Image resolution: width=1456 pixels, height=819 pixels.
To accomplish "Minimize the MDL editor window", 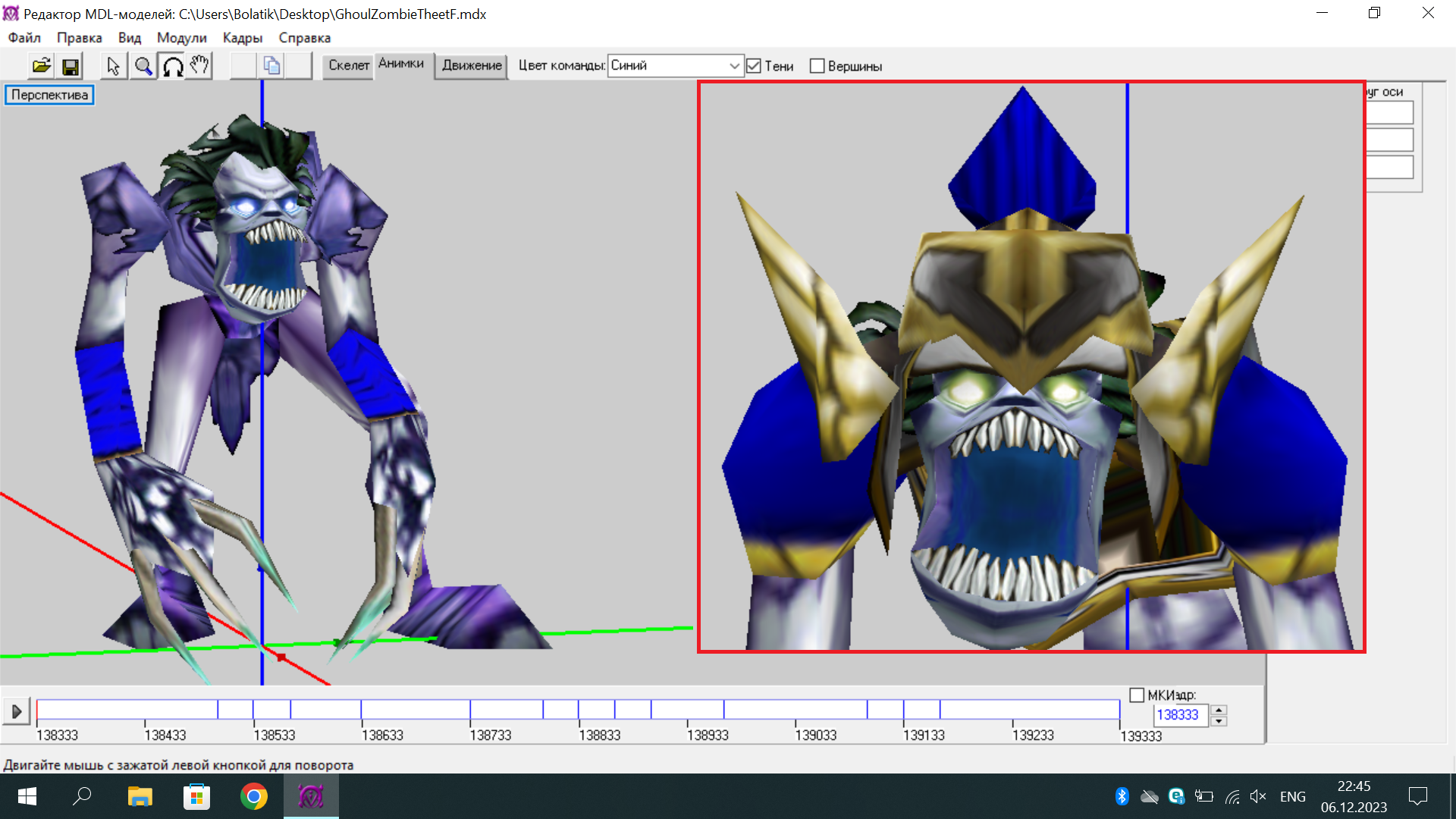I will [x=1323, y=13].
